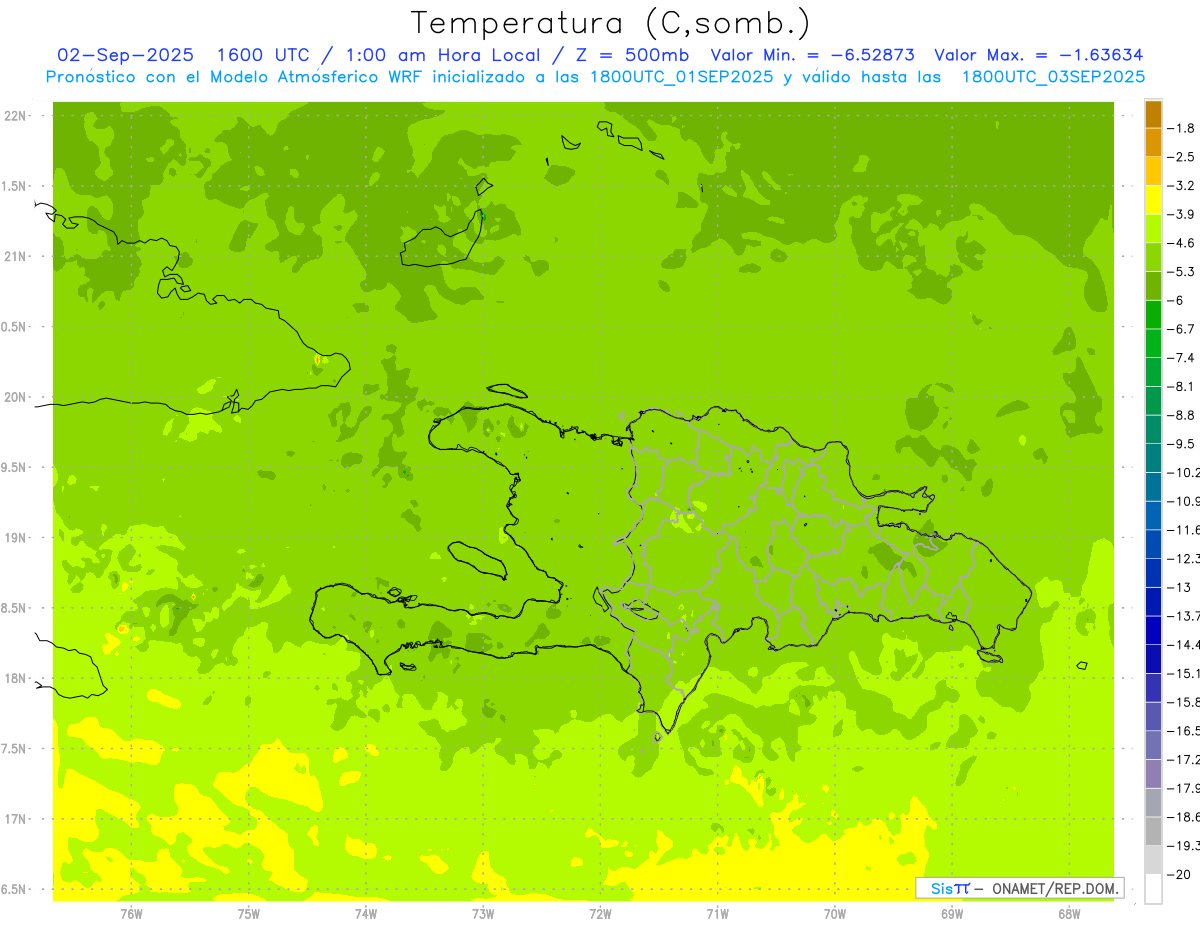Click the -2.5 colorbar value

(1182, 157)
